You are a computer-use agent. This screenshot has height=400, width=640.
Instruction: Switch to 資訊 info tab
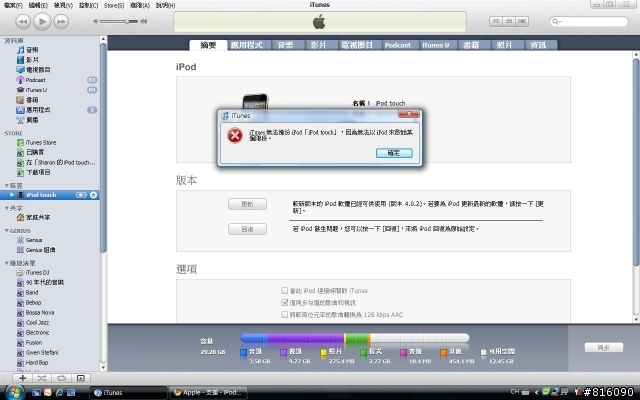click(538, 45)
